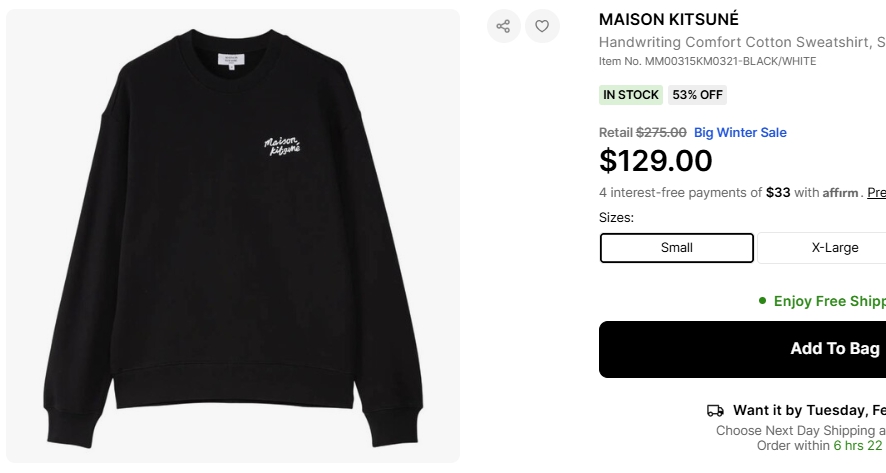886x473 pixels.
Task: Click the green free shipping dot
Action: coord(762,301)
